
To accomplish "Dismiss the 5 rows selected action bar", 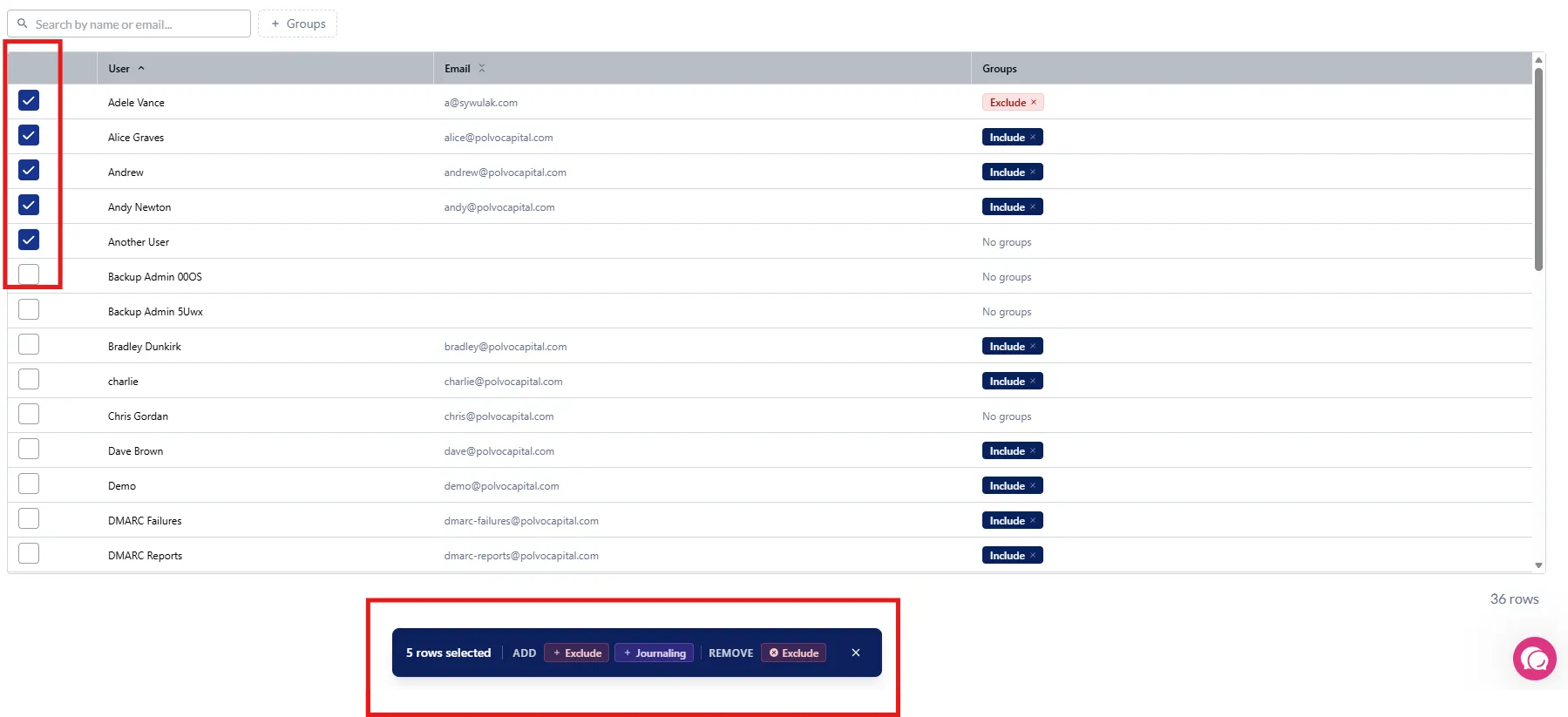I will click(856, 653).
